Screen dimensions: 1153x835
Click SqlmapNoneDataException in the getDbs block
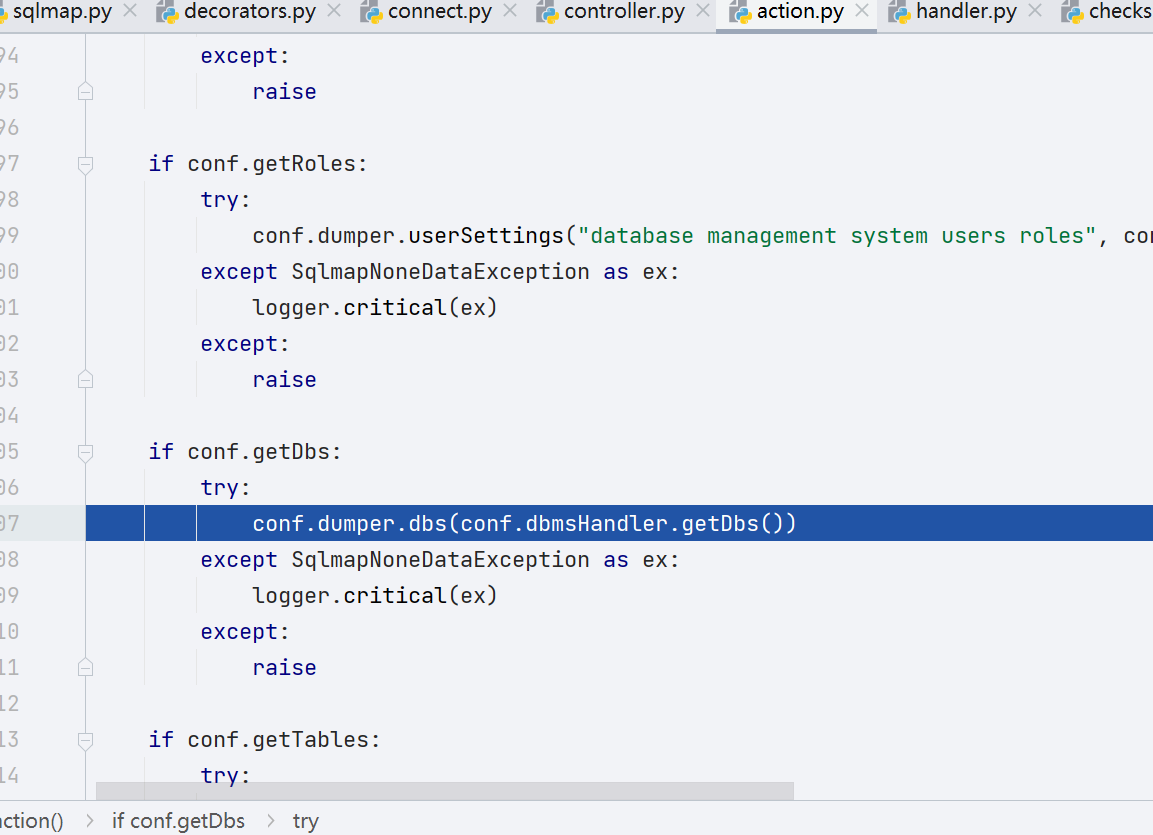[x=440, y=559]
